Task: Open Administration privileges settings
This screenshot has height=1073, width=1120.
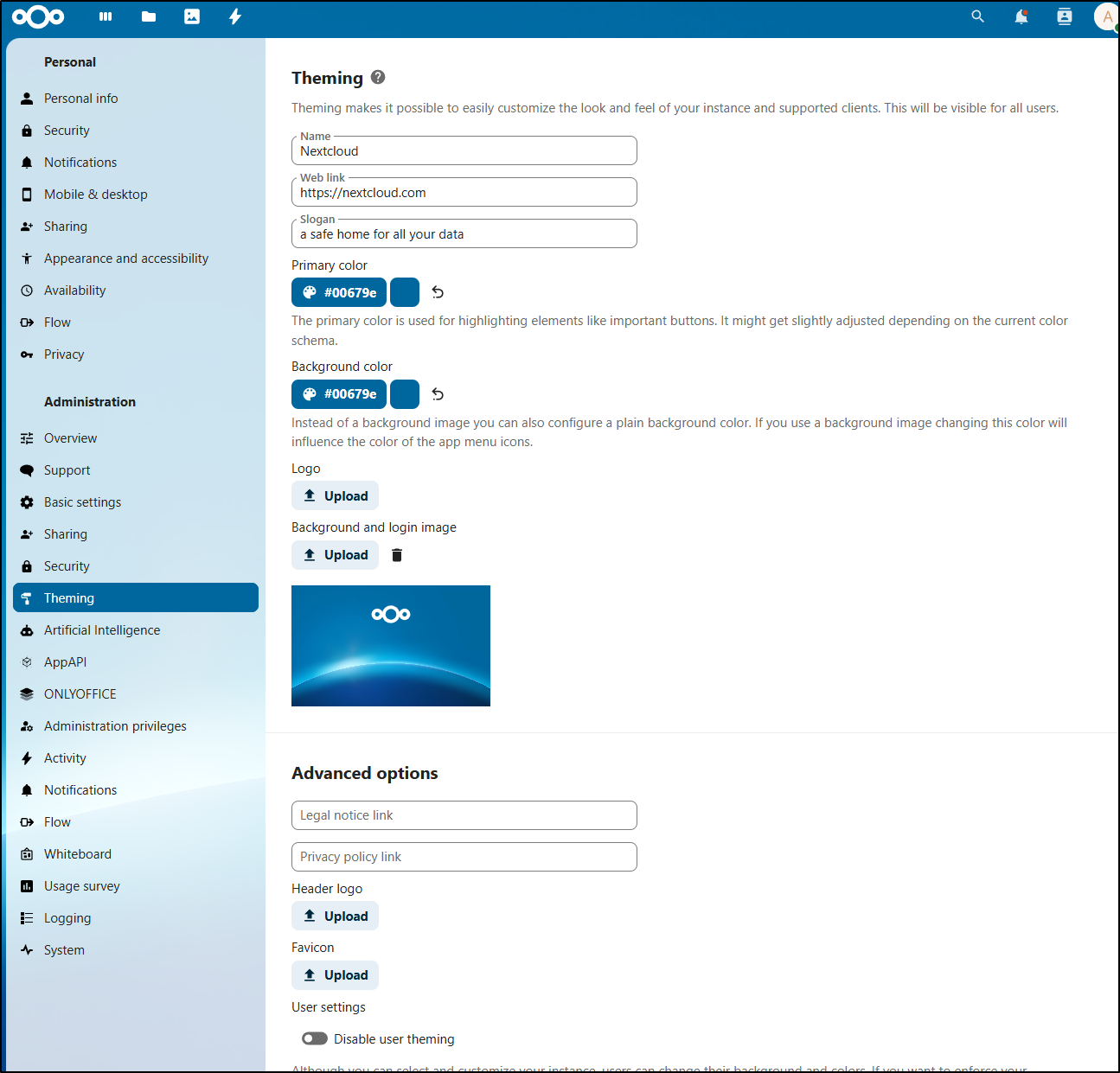Action: pos(136,726)
